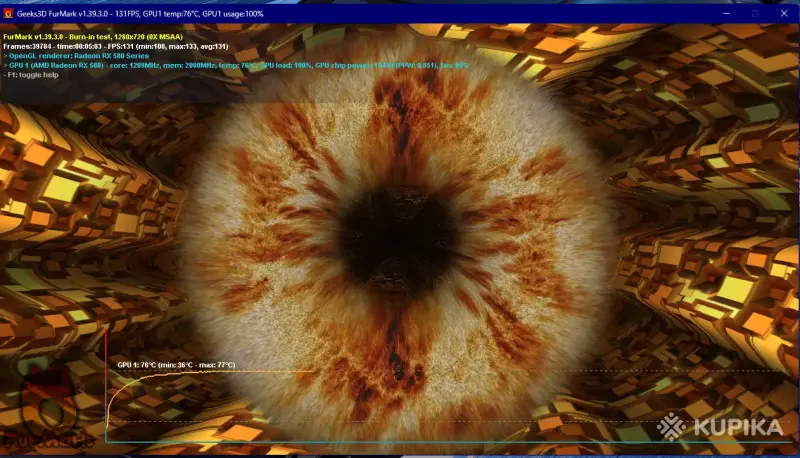Click the GPU 1 temperature graph label
This screenshot has height=458, width=800.
tap(176, 365)
